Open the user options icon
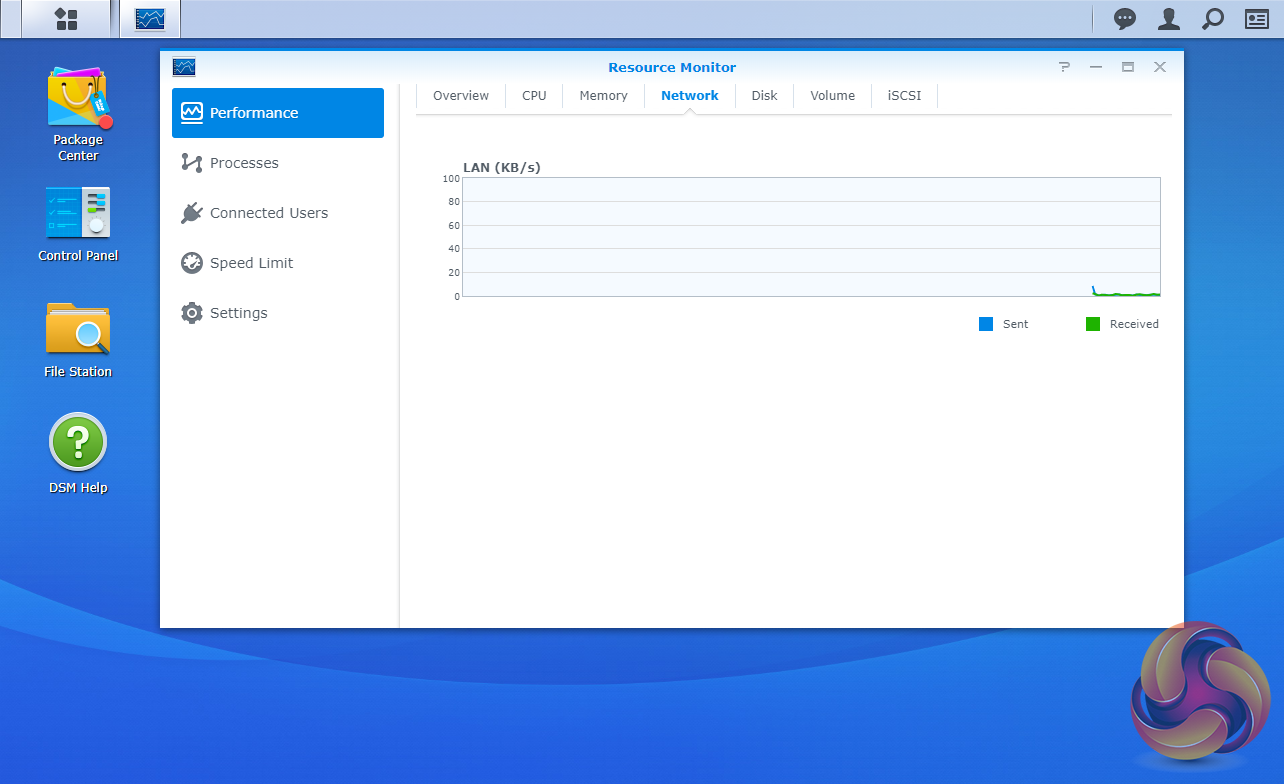 point(1168,19)
